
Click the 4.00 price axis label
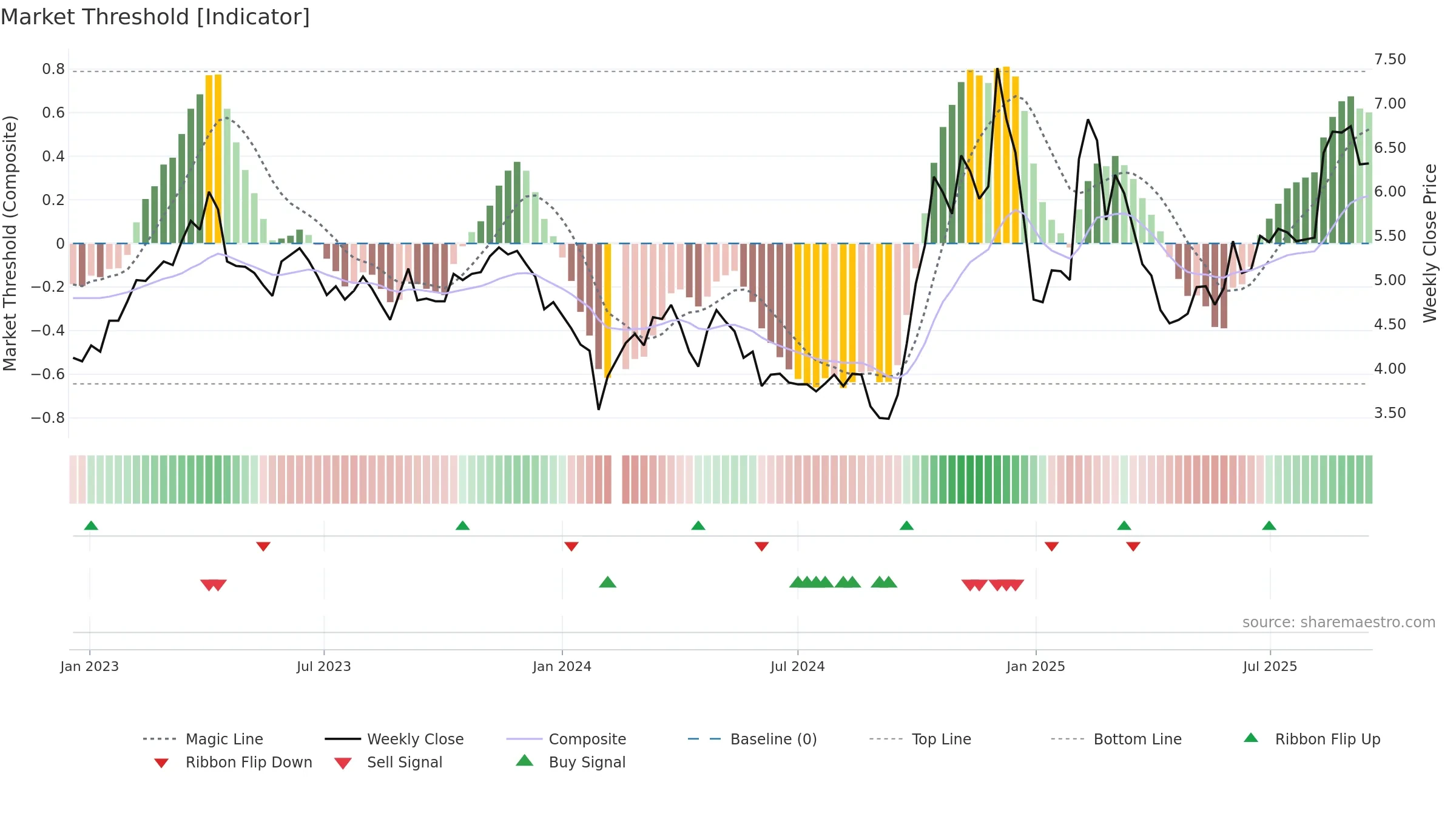click(x=1390, y=369)
